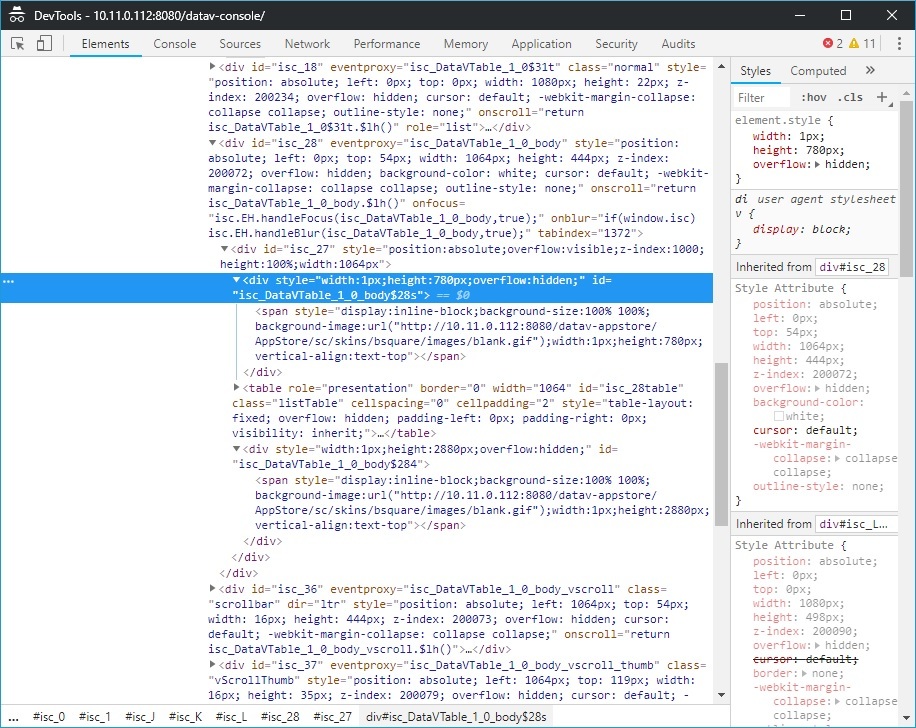Toggle the .cls element classes panel
916x728 pixels.
click(850, 98)
